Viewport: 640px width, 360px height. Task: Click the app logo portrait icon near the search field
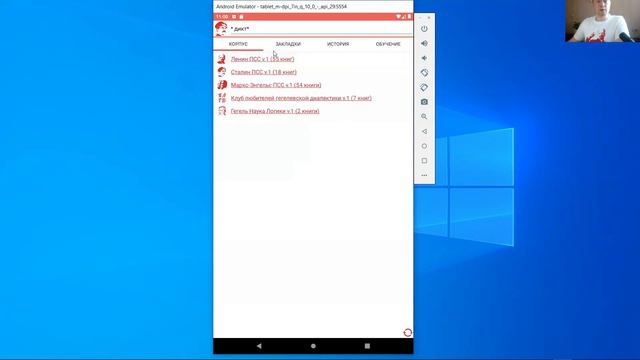221,29
